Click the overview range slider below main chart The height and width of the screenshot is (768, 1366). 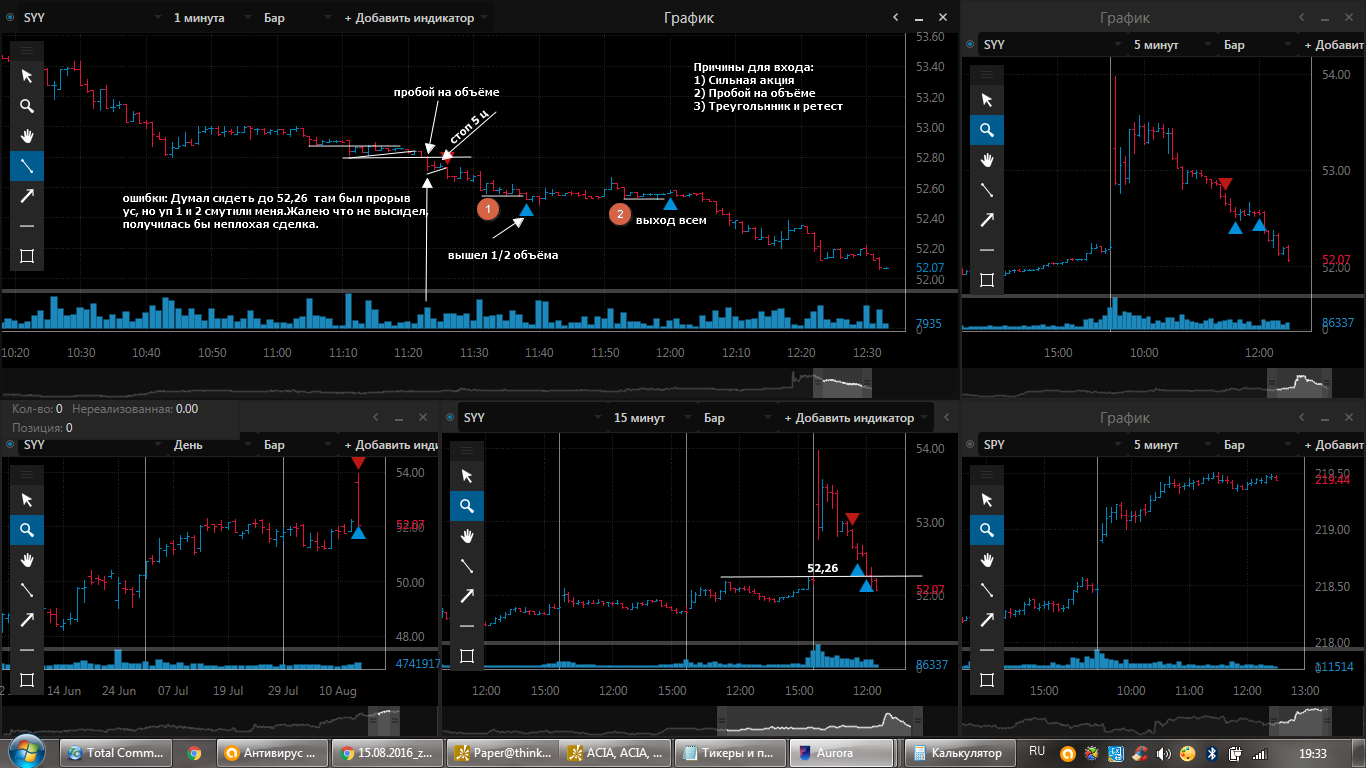(842, 382)
